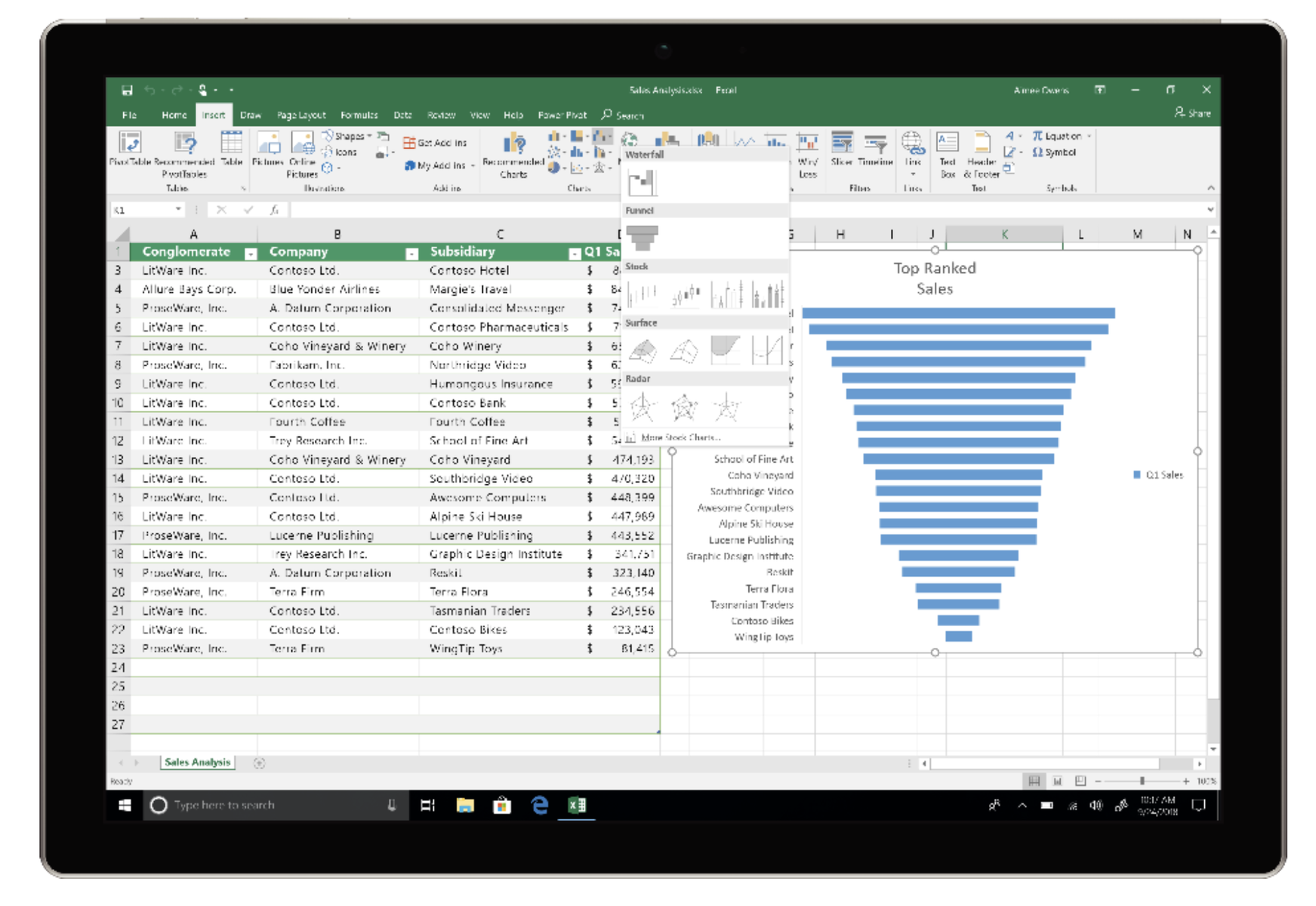Pick the Contour surface chart

click(727, 350)
